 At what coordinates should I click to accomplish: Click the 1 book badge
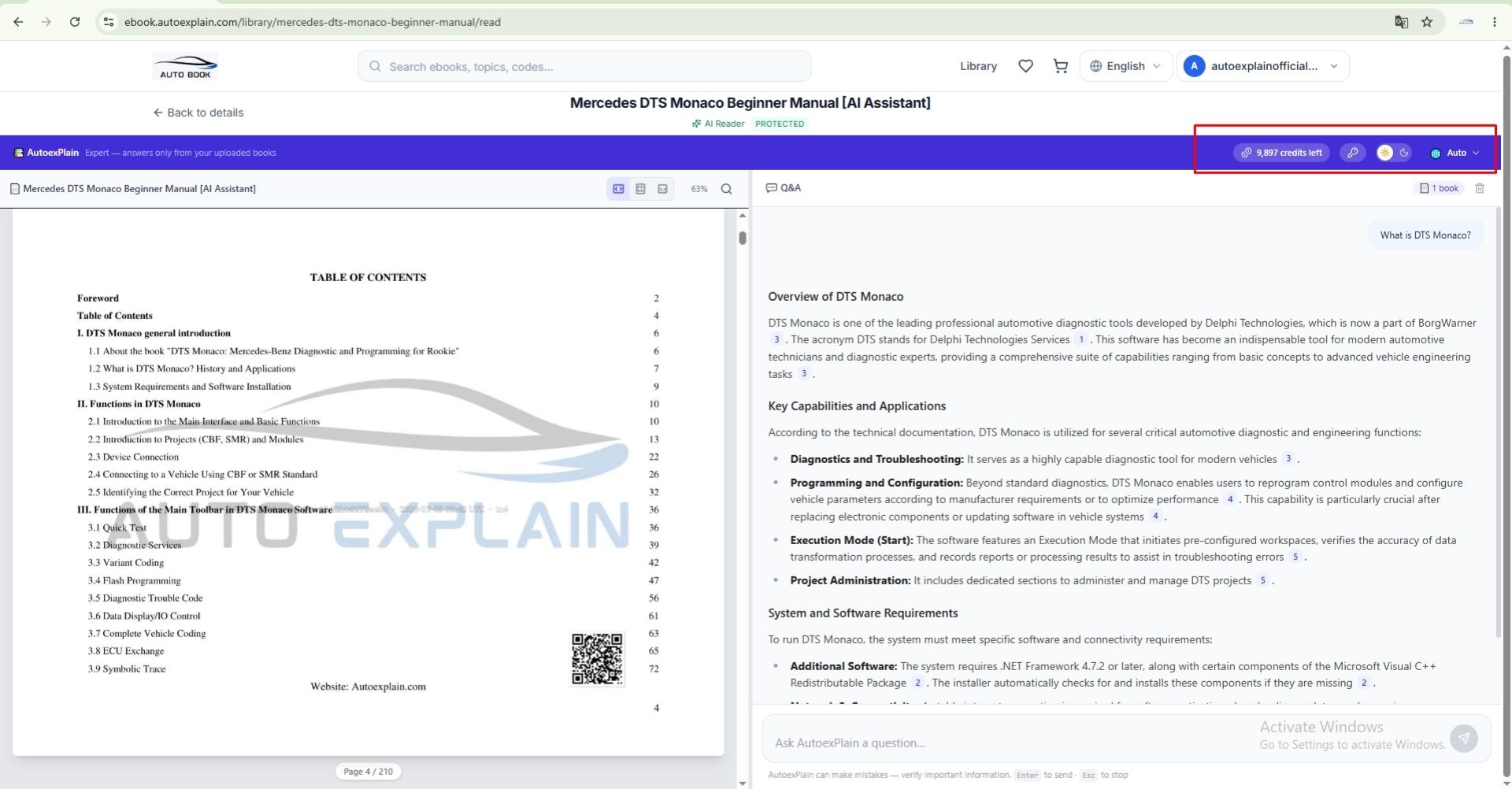pos(1439,188)
